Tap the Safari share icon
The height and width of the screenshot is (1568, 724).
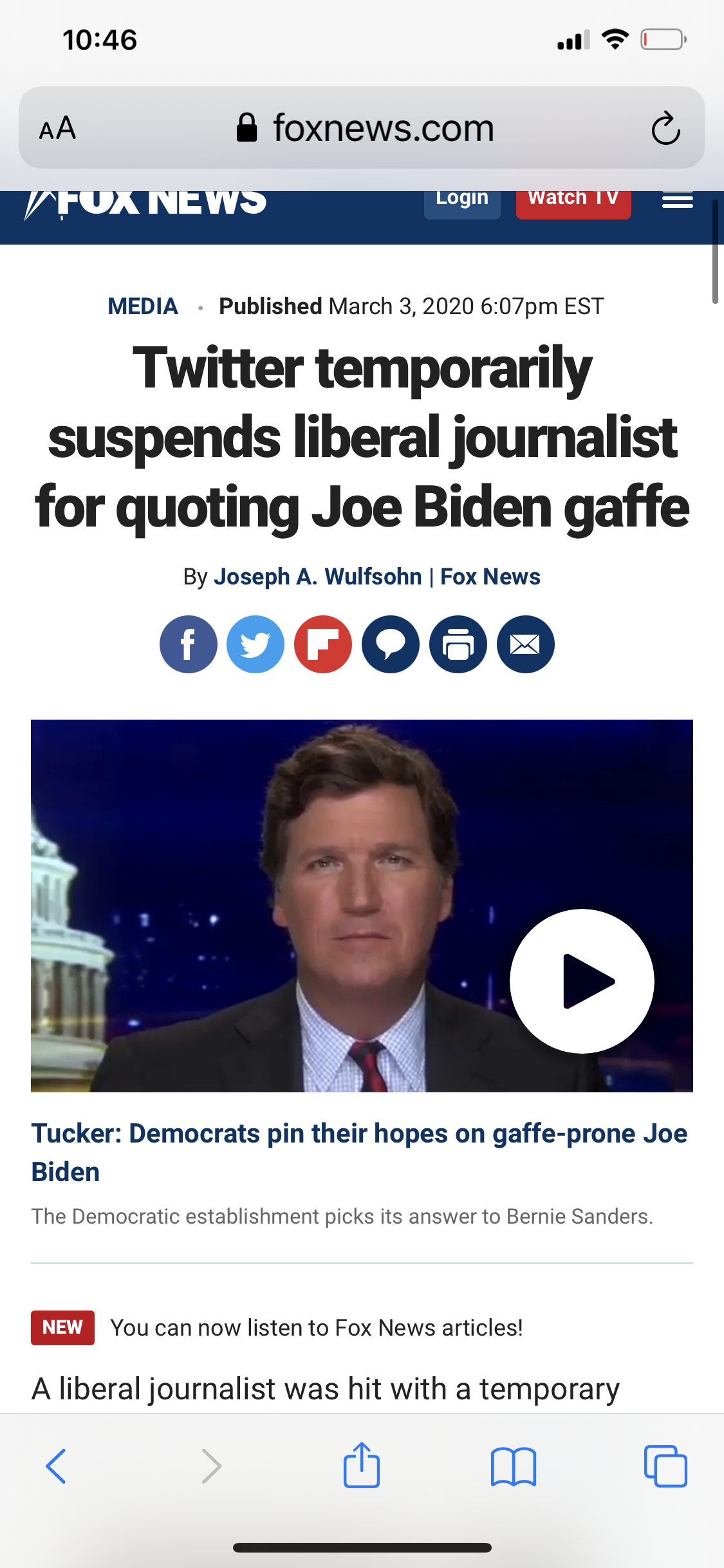[x=362, y=1465]
